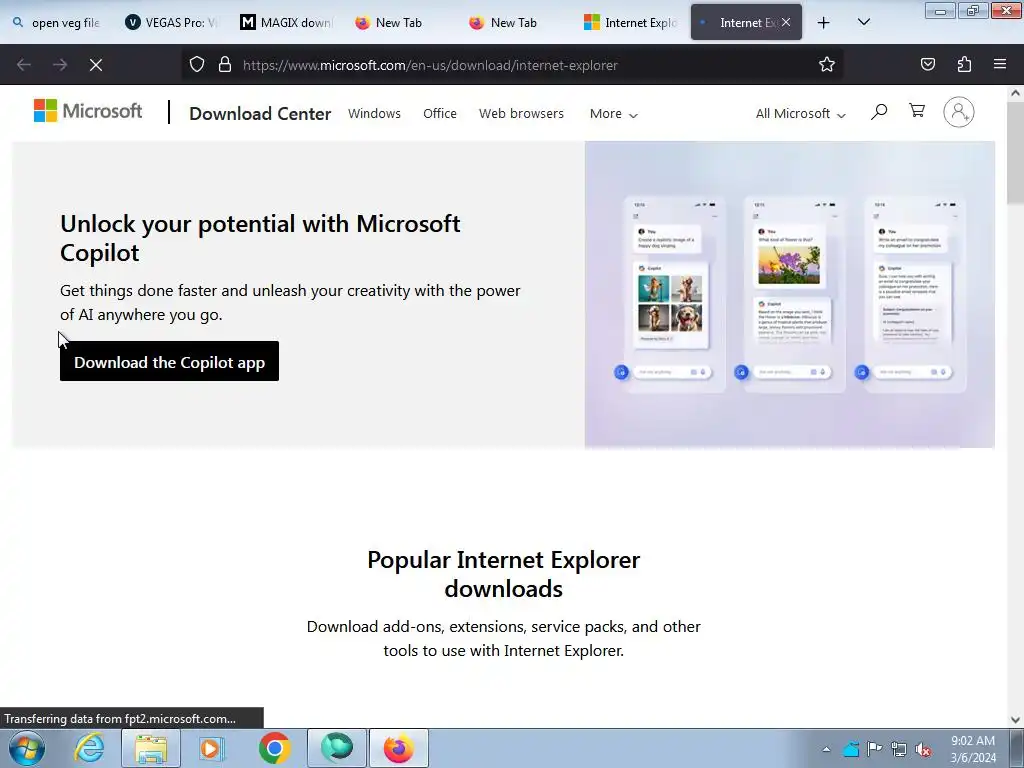Switch to the 'open veg file' tab
Image resolution: width=1024 pixels, height=768 pixels.
click(x=57, y=23)
